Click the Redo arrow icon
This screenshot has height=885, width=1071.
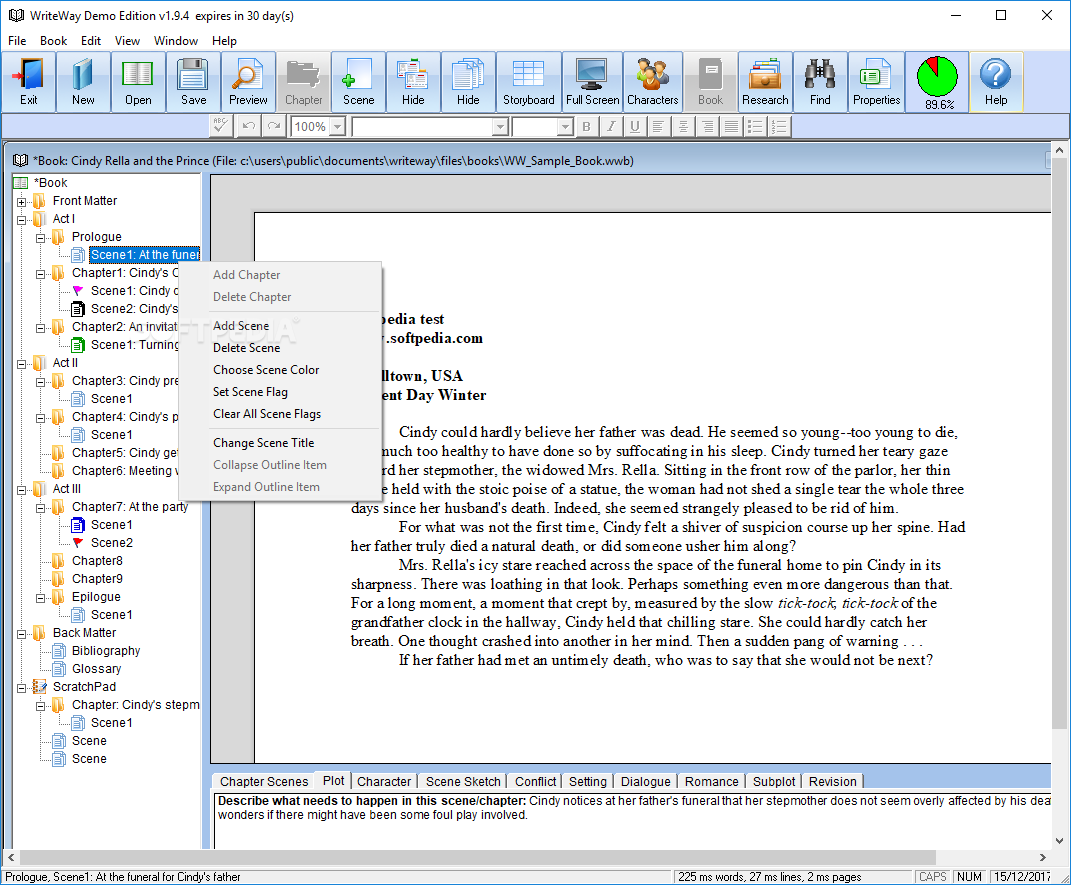(274, 126)
